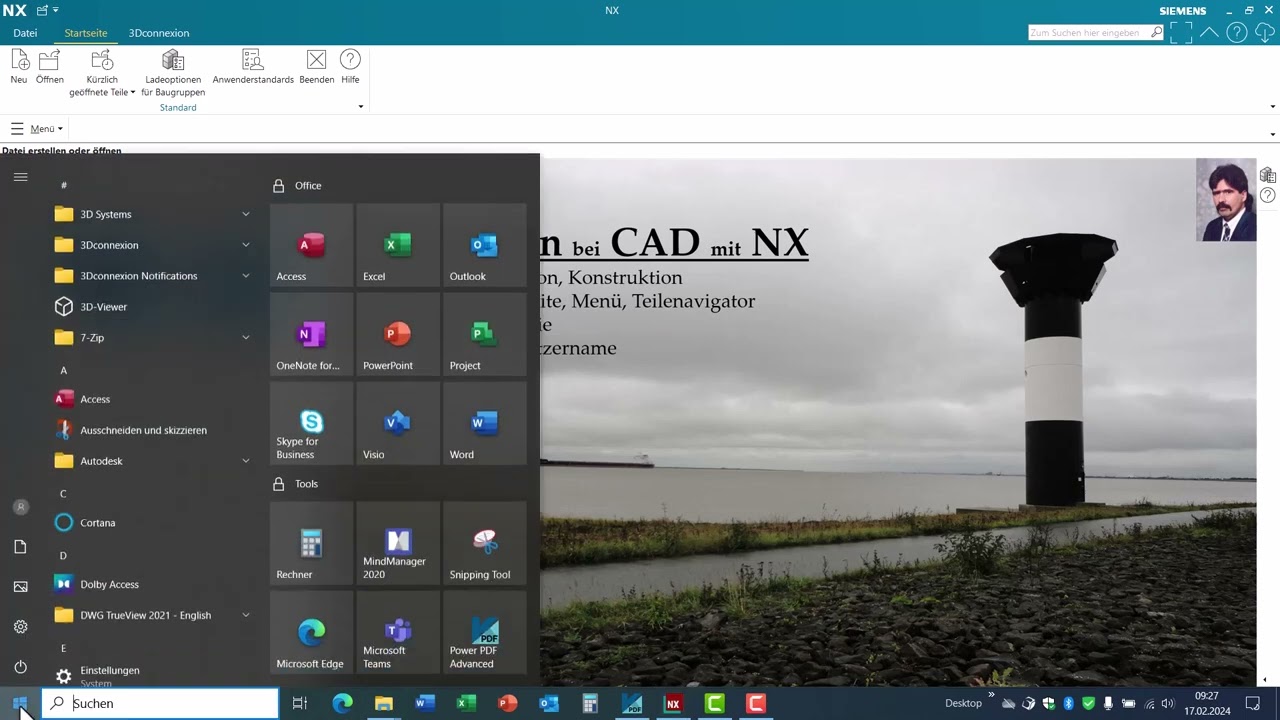The height and width of the screenshot is (720, 1280).
Task: Launch MindManager 2020 tile
Action: [398, 543]
